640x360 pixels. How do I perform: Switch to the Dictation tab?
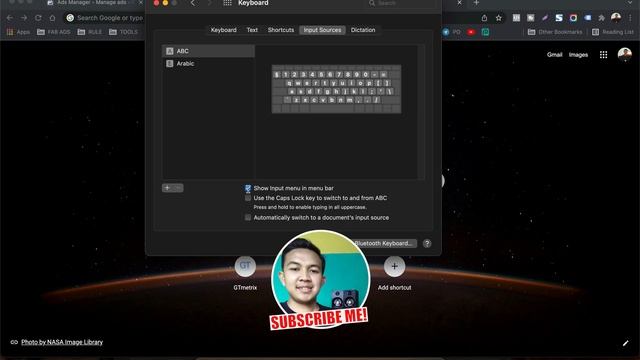click(363, 30)
